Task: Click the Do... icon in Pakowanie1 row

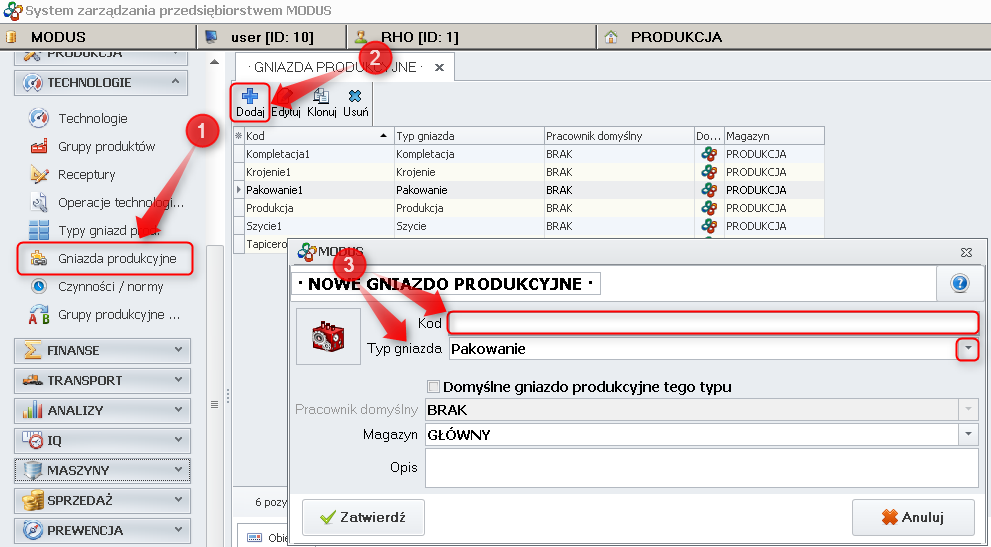Action: pos(709,190)
